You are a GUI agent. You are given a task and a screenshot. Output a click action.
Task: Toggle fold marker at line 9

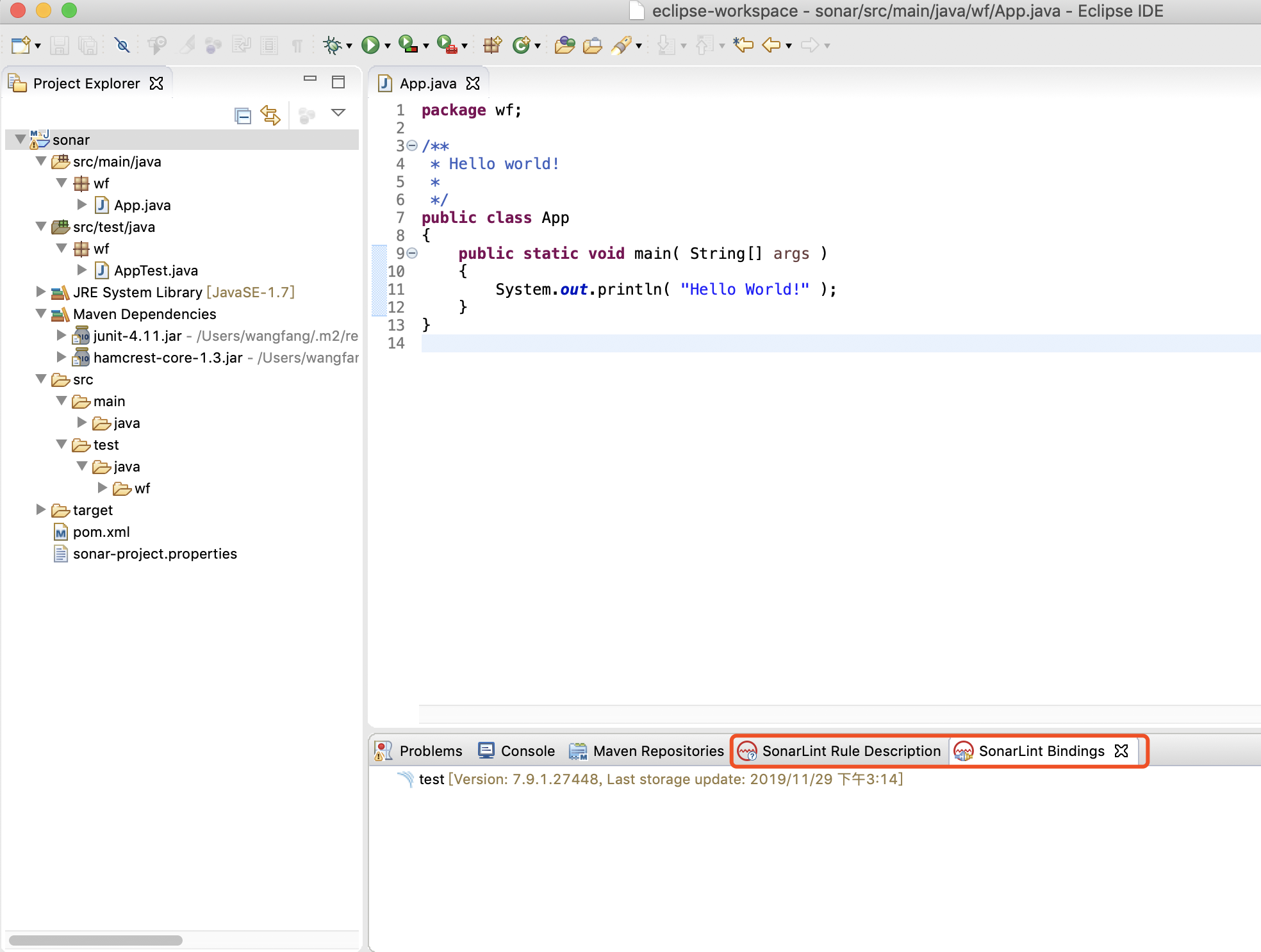[x=412, y=253]
